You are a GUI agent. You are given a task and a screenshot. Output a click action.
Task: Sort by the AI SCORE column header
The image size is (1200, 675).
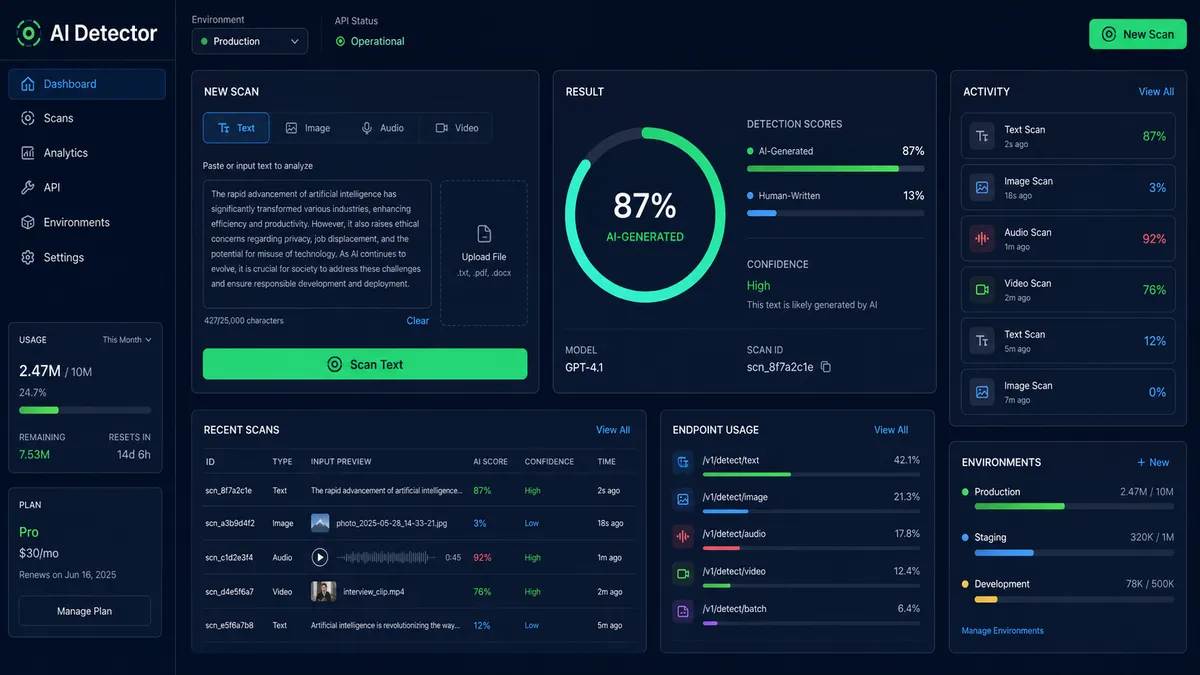coord(490,462)
